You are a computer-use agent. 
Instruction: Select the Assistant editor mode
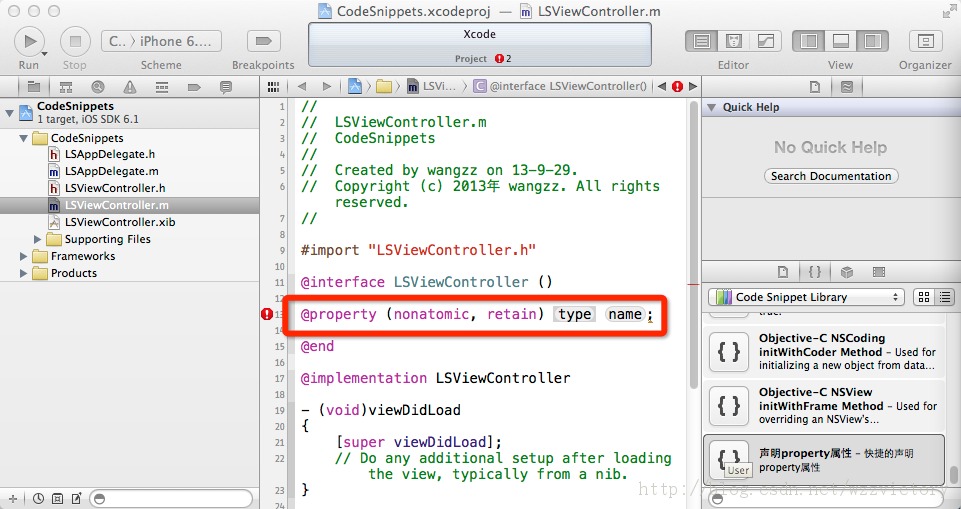pyautogui.click(x=734, y=41)
